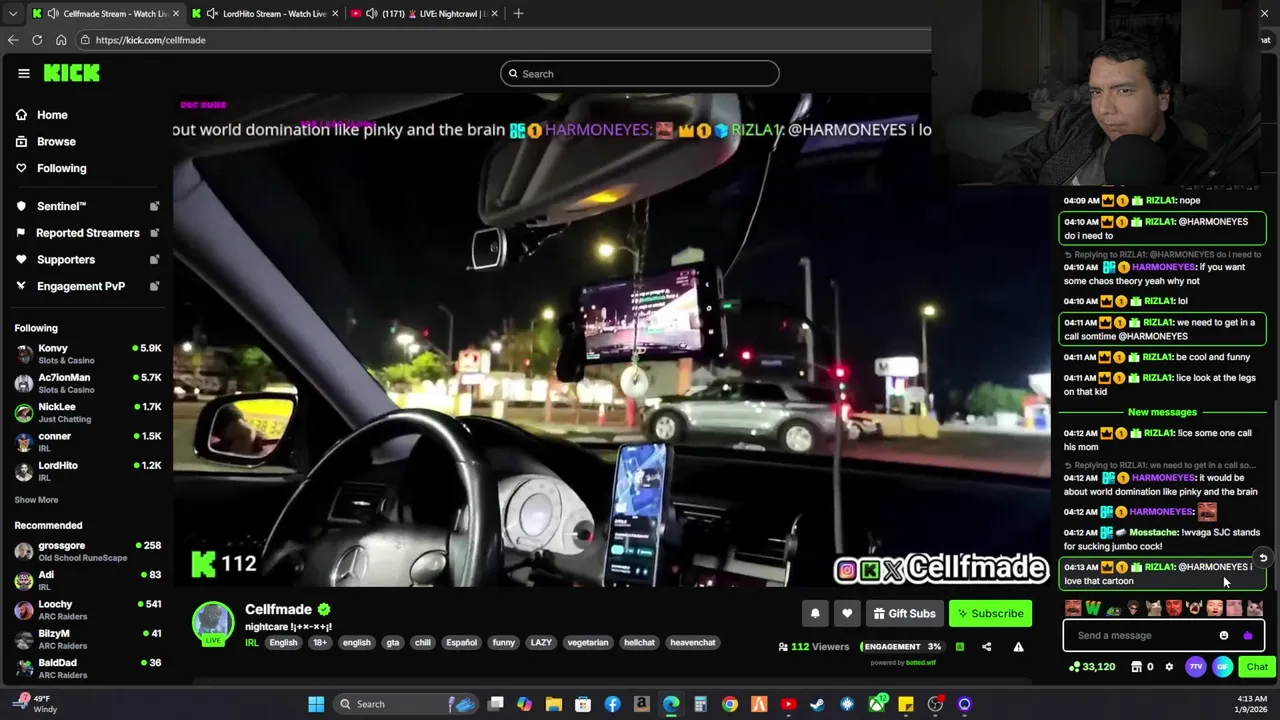Viewport: 1280px width, 720px height.
Task: Click the purple gift icon in chat input
Action: 1247,636
